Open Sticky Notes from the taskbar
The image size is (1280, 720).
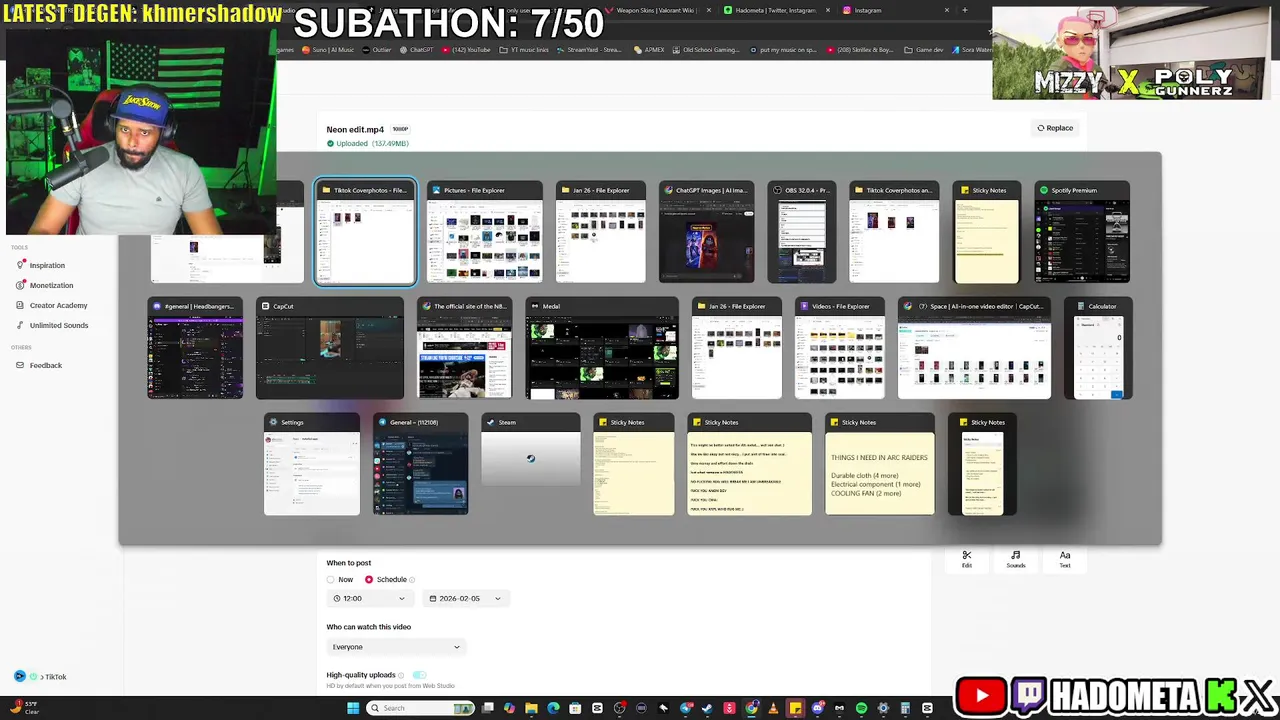pyautogui.click(x=794, y=708)
